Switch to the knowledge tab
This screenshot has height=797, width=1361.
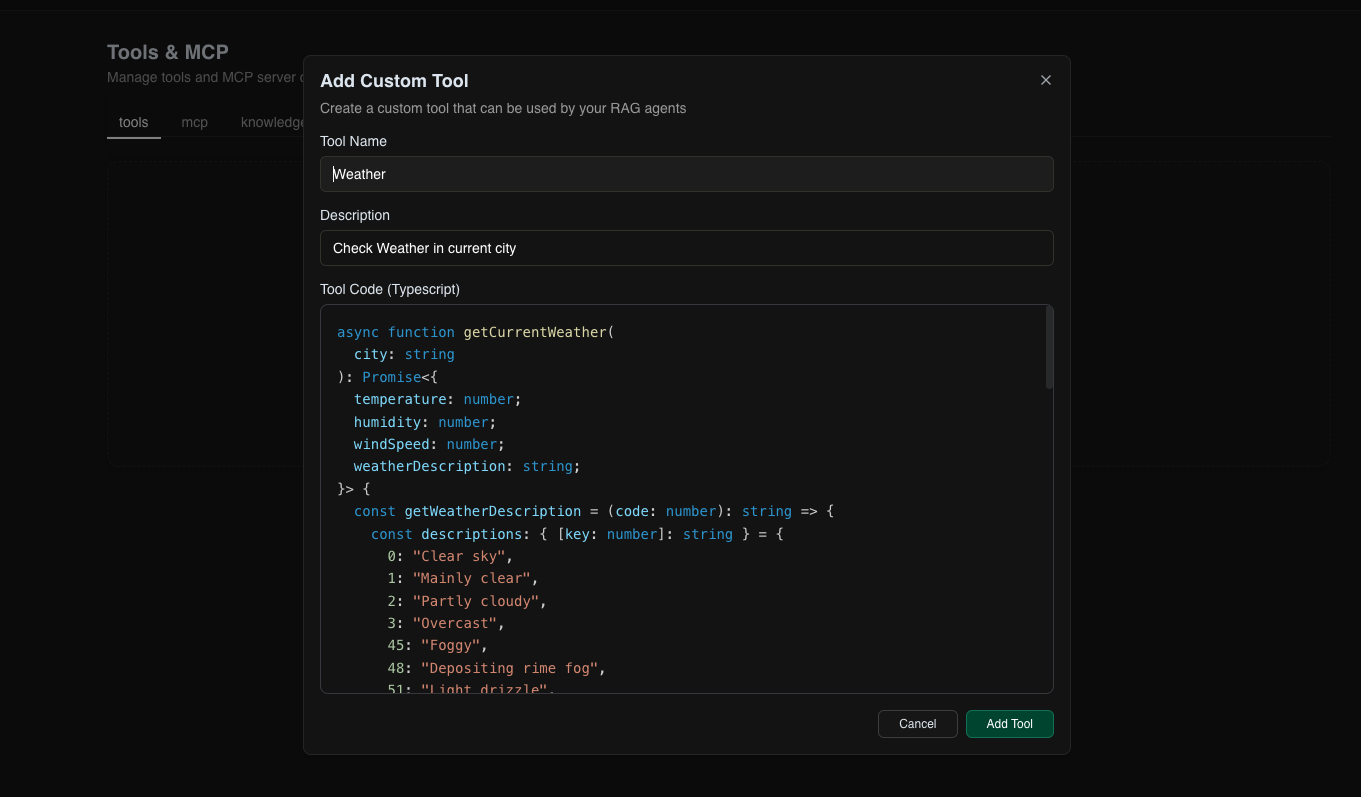coord(272,122)
